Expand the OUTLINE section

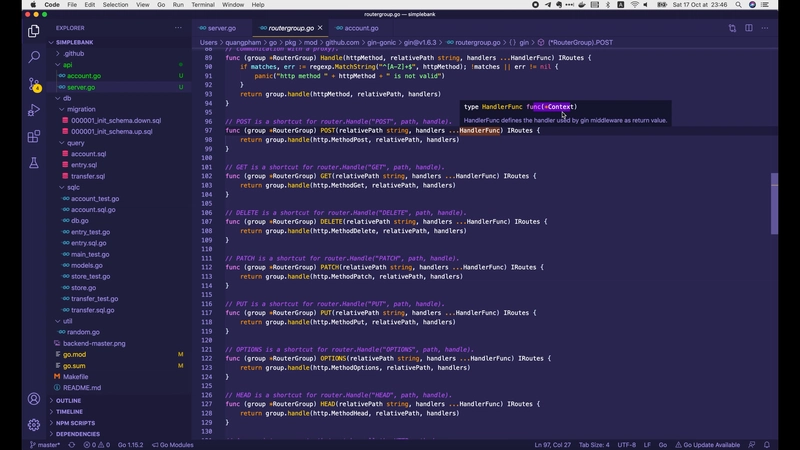pos(69,400)
